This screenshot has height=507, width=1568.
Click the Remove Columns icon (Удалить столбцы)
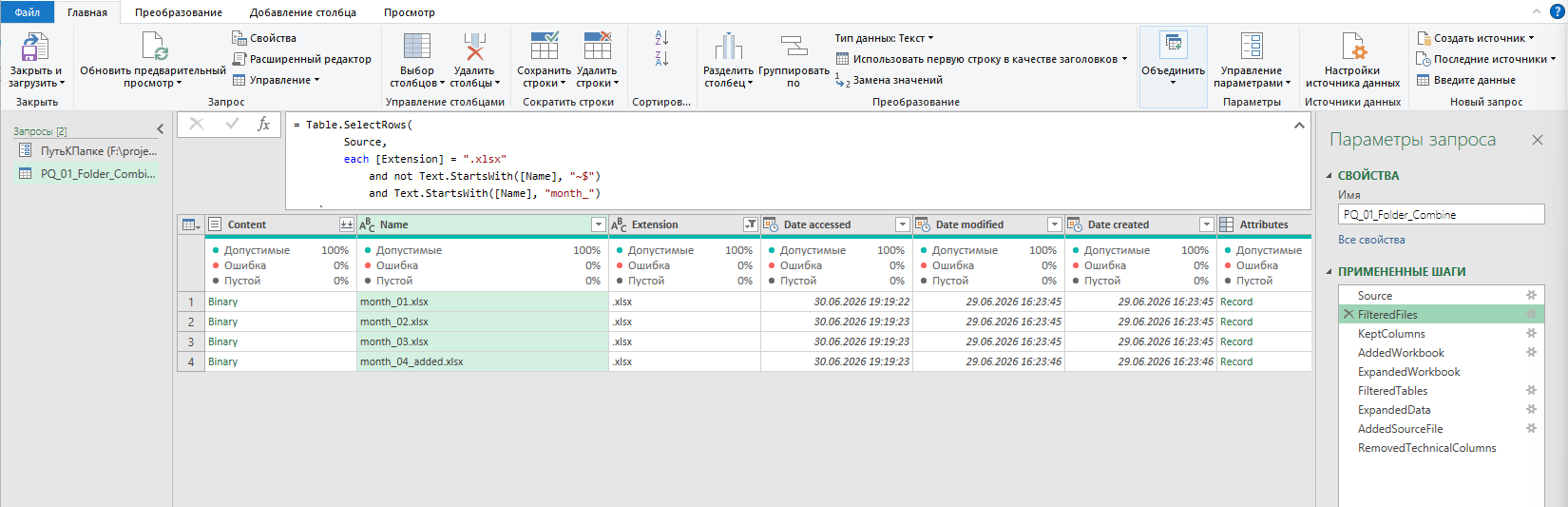point(474,47)
